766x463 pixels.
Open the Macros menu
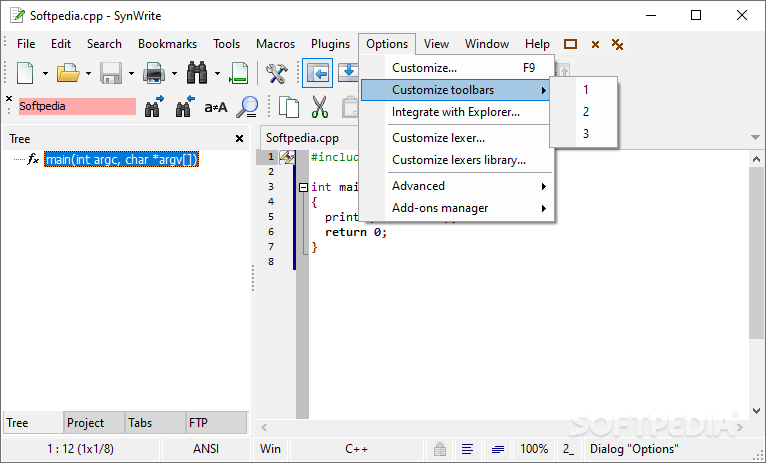click(276, 44)
